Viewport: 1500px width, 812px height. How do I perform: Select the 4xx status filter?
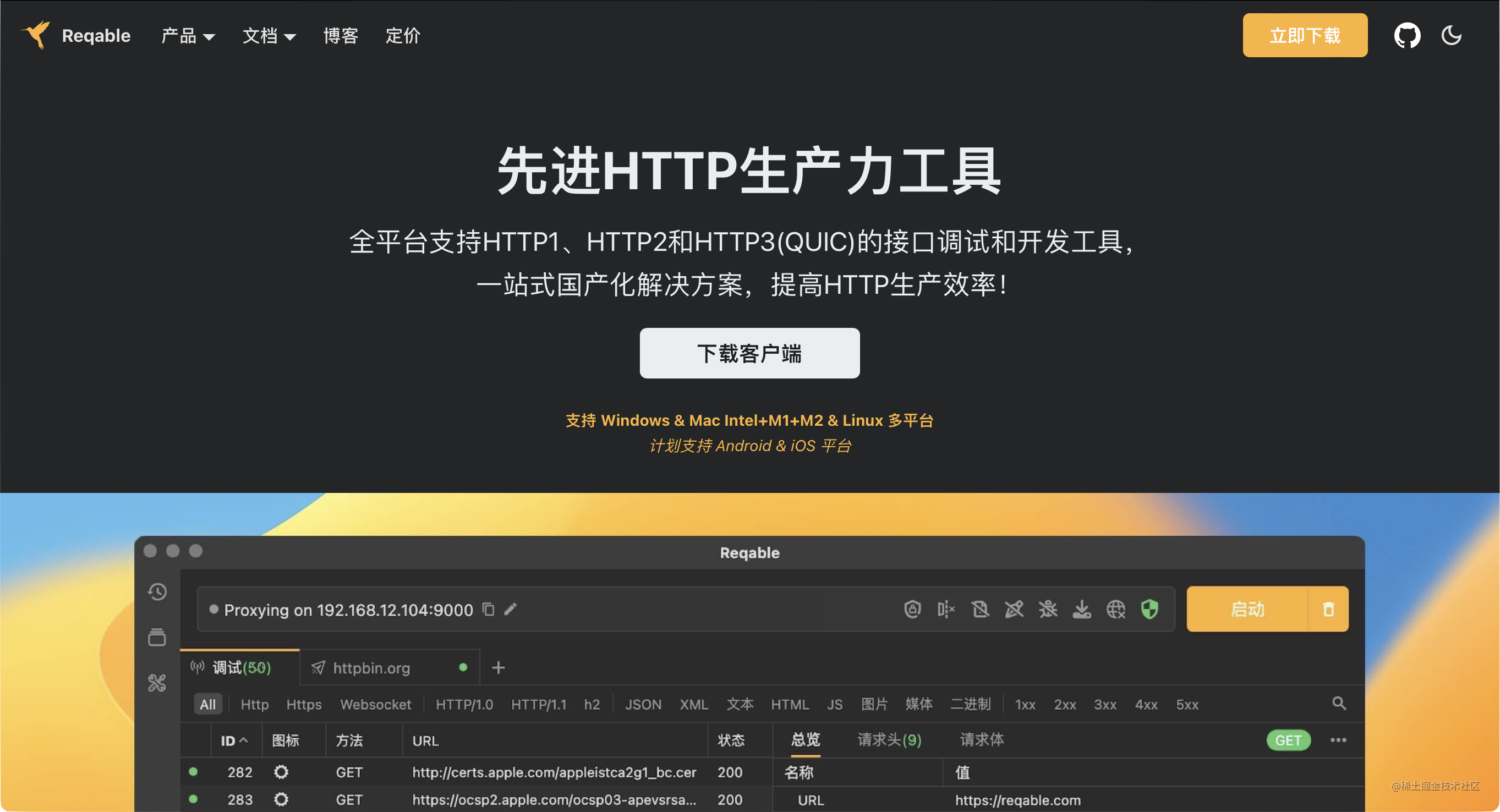tap(1146, 704)
